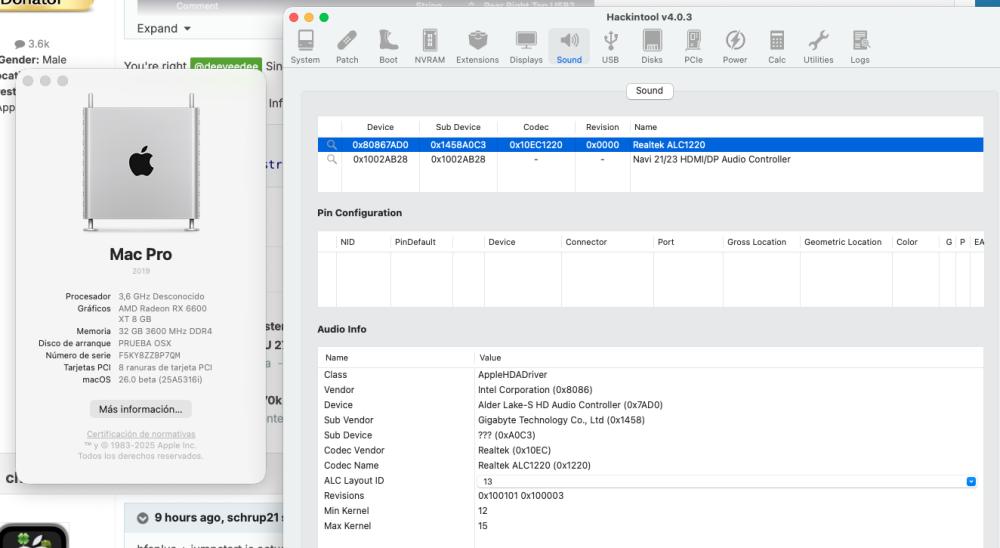The height and width of the screenshot is (548, 1000).
Task: Switch to the Boot section
Action: (388, 47)
